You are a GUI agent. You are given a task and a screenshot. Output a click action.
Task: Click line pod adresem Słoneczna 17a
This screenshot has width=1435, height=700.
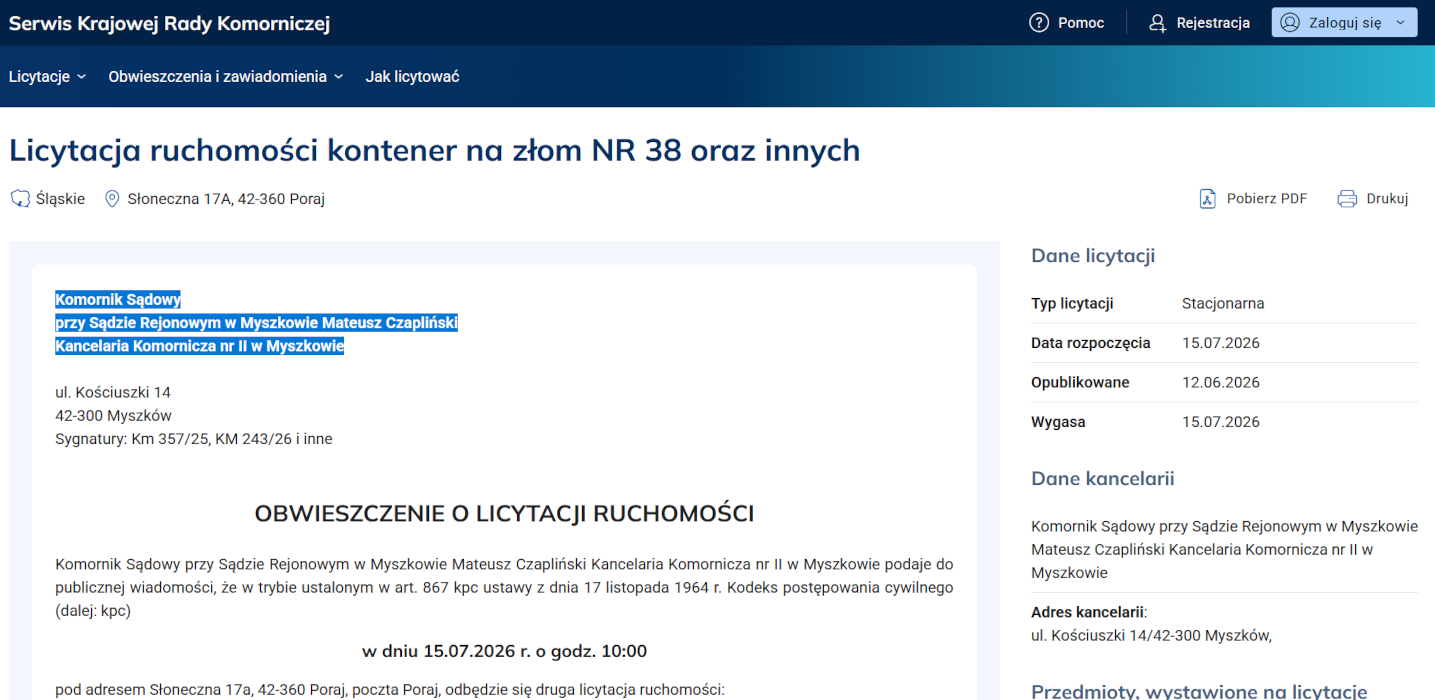(389, 690)
